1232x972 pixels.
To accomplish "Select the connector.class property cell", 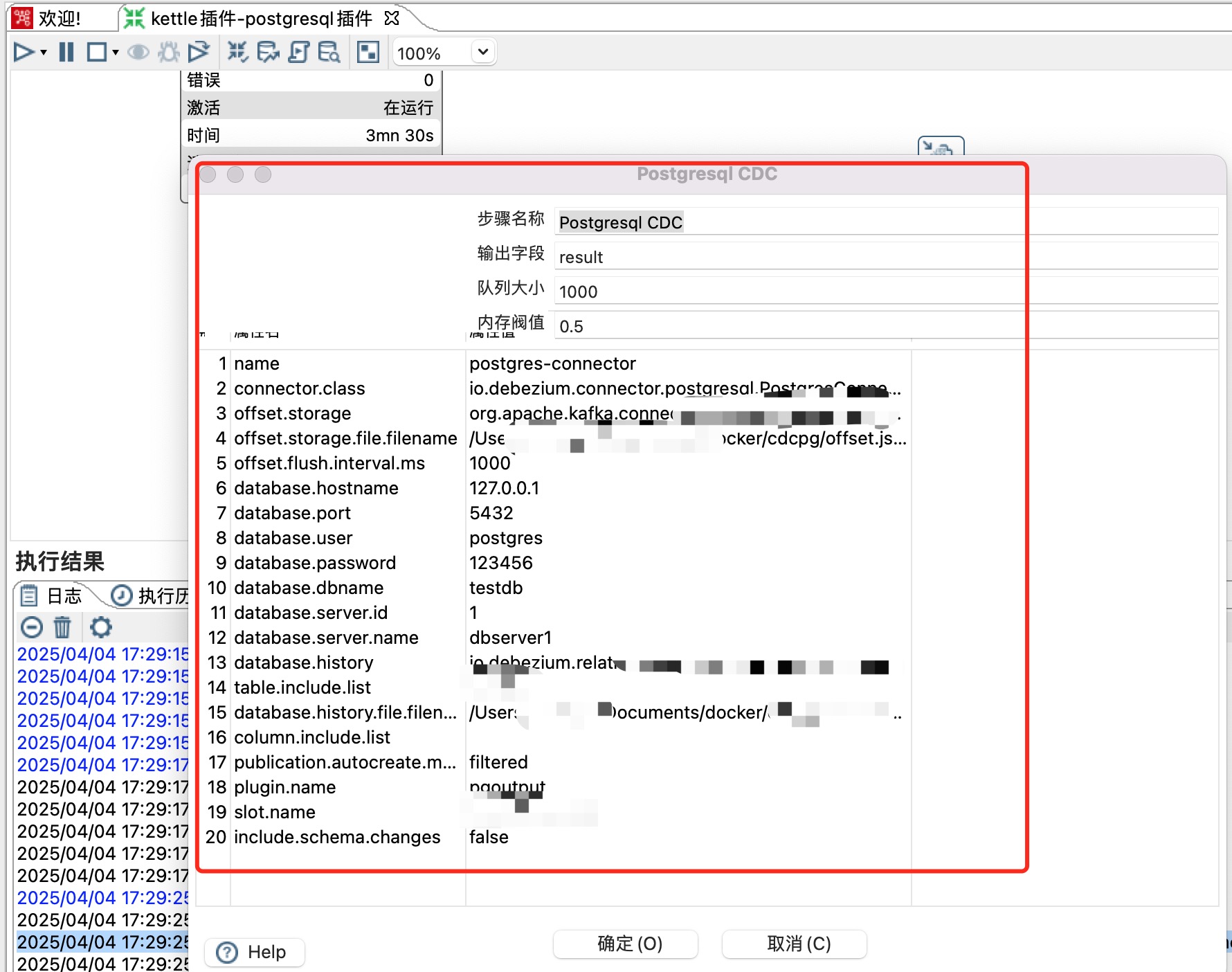I will 347,388.
